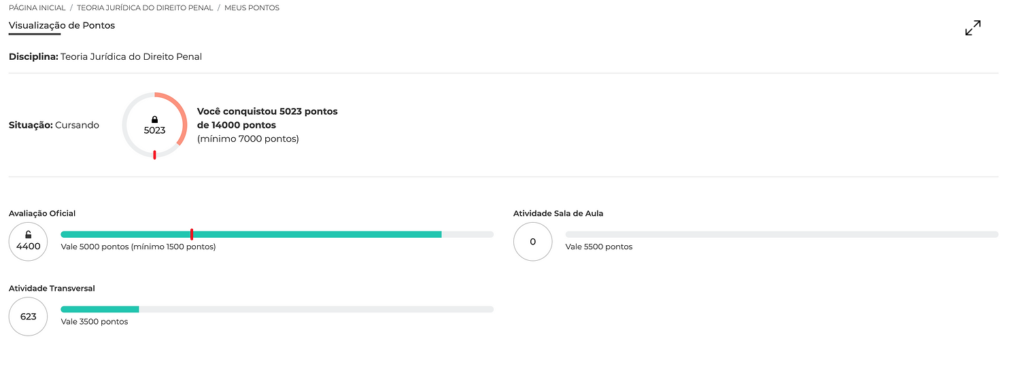Image resolution: width=1024 pixels, height=379 pixels.
Task: Click the Situação: Cursando status label
Action: click(x=54, y=125)
